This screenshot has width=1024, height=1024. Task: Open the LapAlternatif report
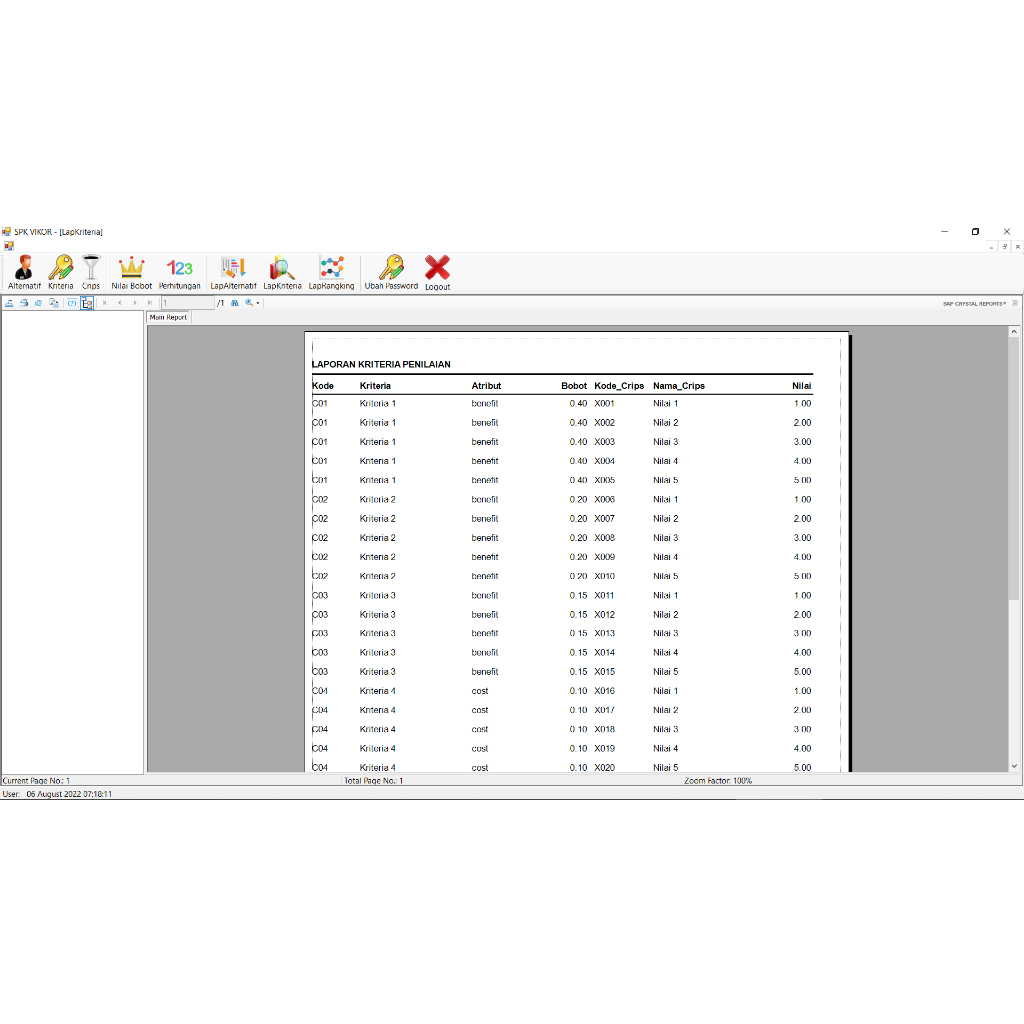coord(233,272)
